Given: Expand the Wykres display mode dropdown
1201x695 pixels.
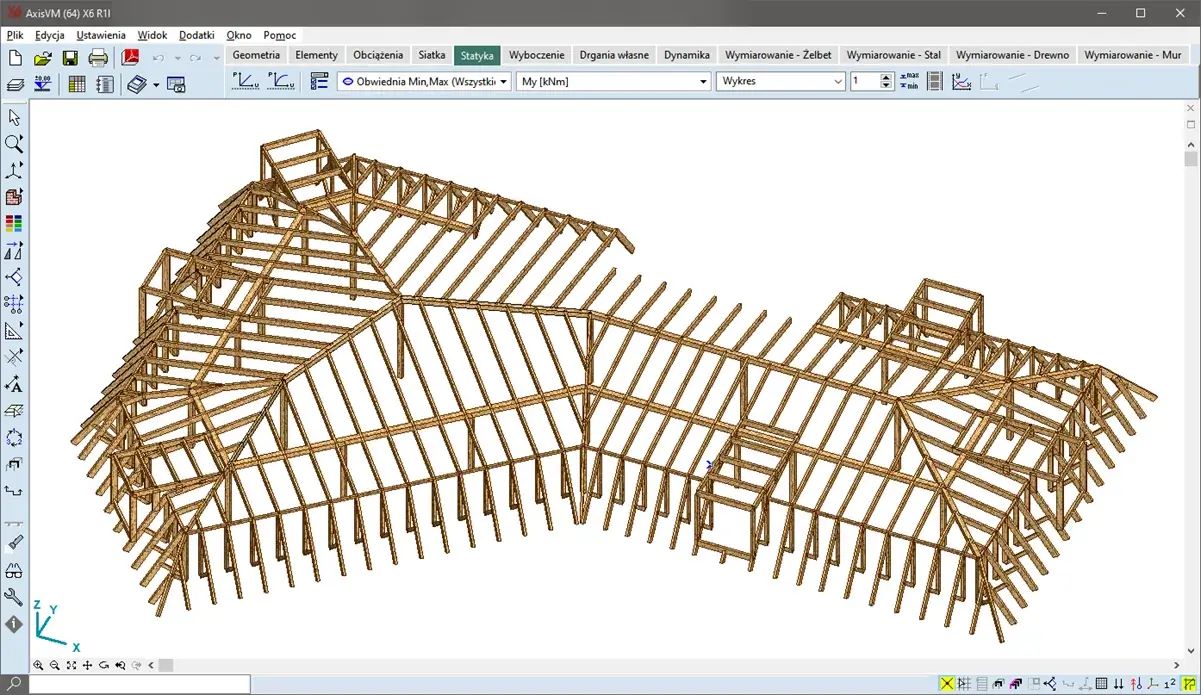Looking at the screenshot, I should (838, 82).
